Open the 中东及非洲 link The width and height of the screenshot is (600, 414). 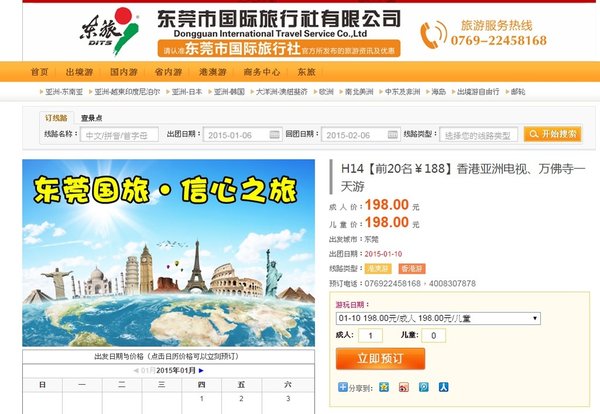pyautogui.click(x=402, y=92)
